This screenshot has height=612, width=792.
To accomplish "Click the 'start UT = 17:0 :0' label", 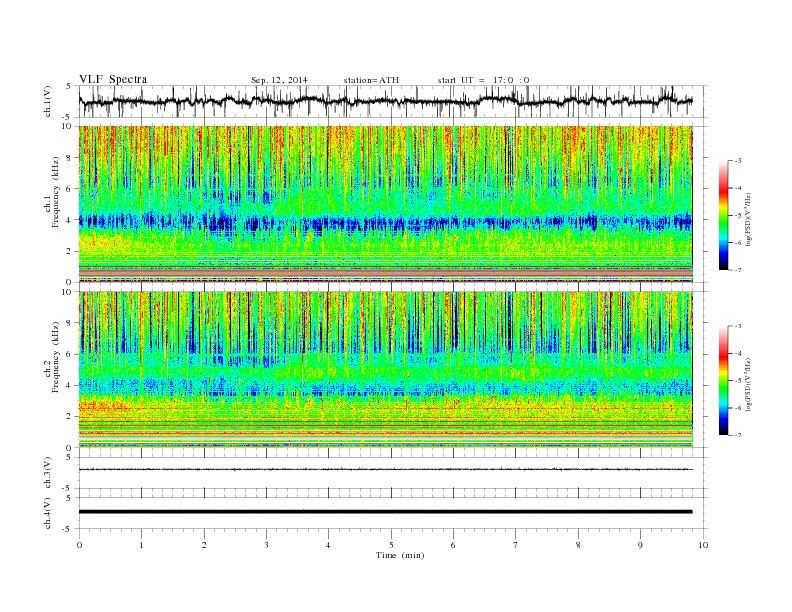I will pos(483,80).
